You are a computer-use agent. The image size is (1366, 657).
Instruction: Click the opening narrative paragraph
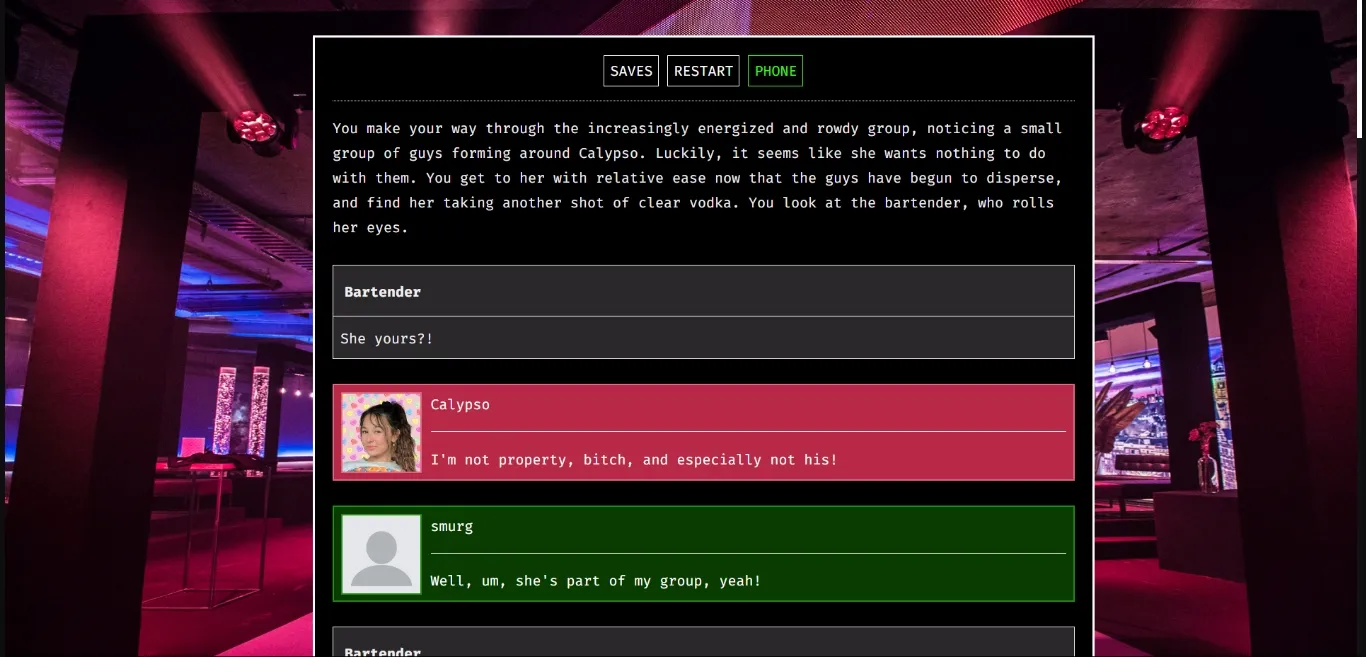[x=697, y=178]
